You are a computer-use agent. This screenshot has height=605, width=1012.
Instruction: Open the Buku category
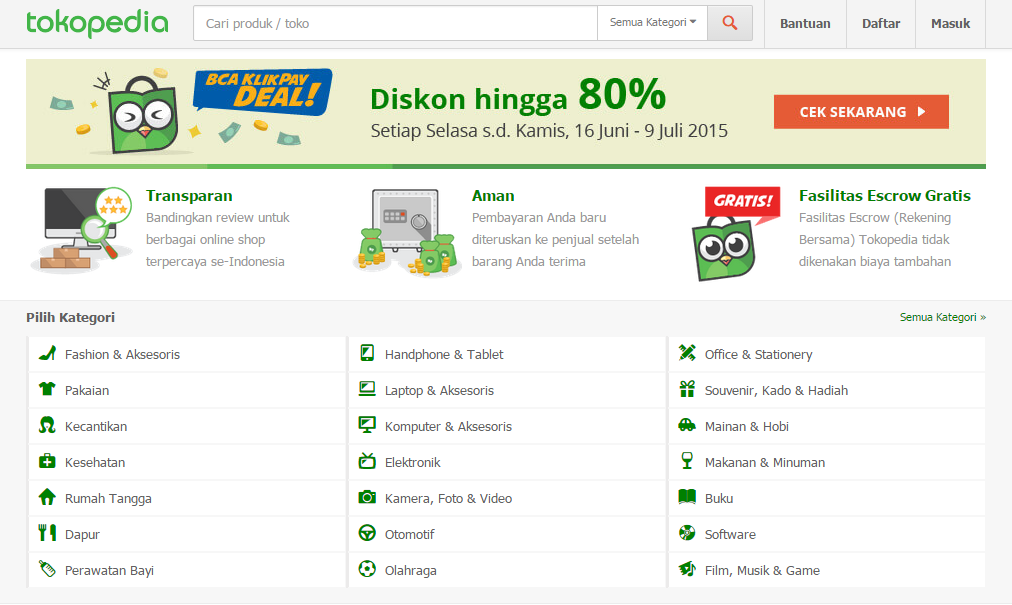[827, 498]
